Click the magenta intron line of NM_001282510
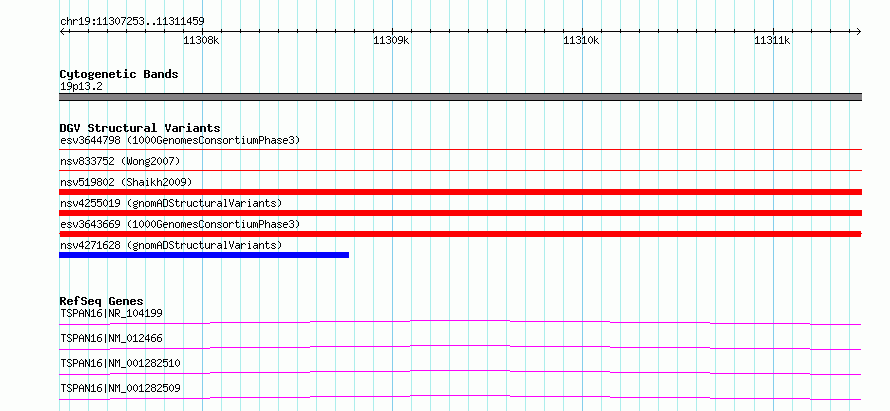This screenshot has height=411, width=890. coord(460,372)
